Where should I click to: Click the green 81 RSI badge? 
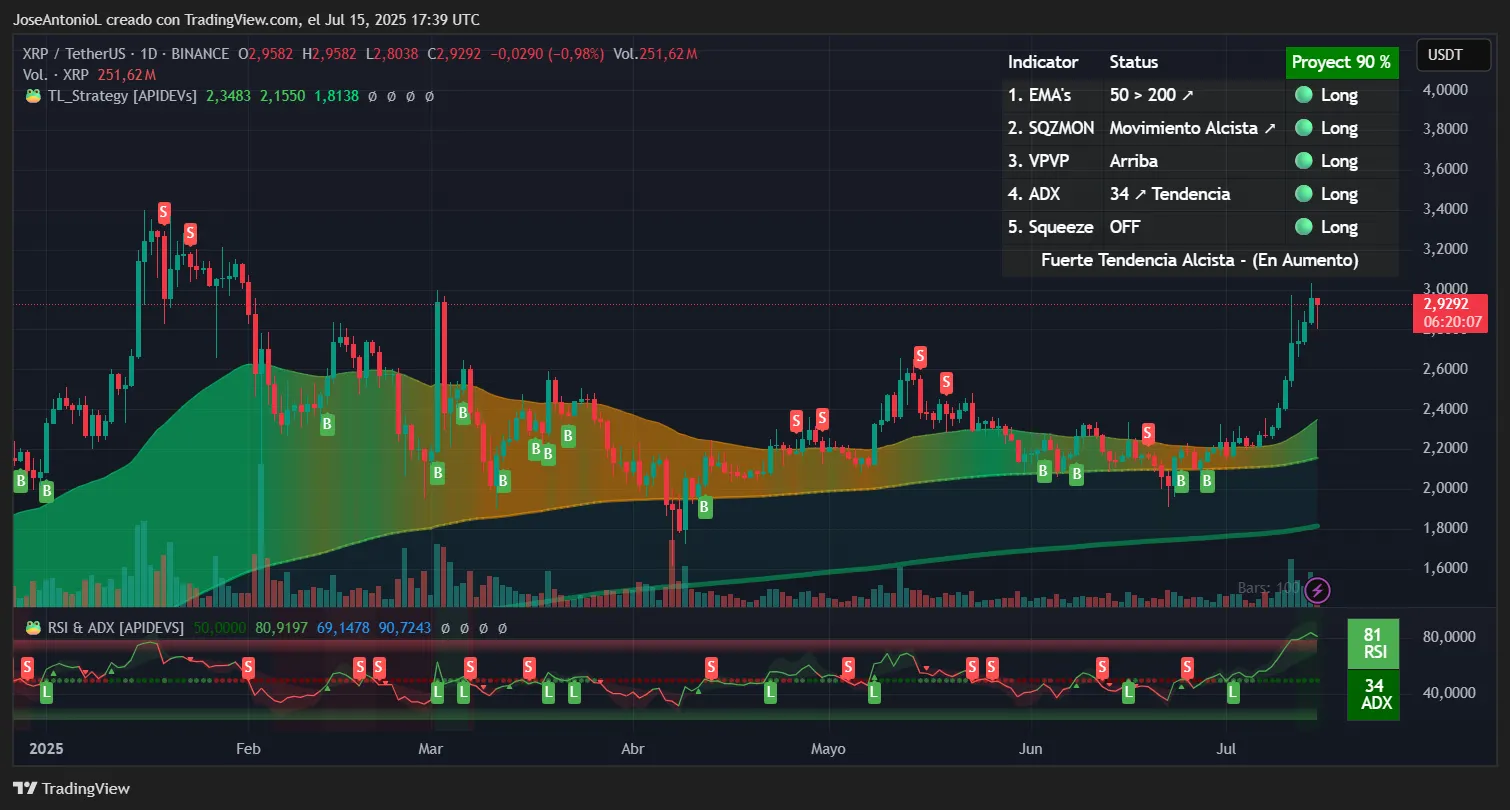[x=1374, y=642]
